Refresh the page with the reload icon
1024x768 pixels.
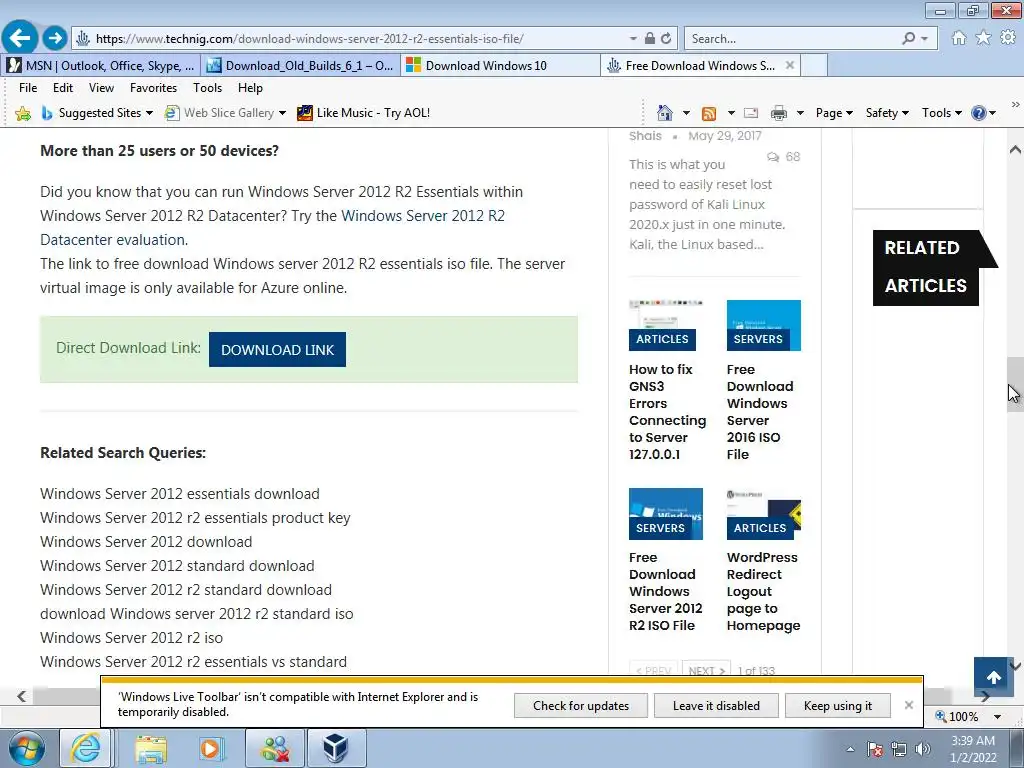coord(665,39)
